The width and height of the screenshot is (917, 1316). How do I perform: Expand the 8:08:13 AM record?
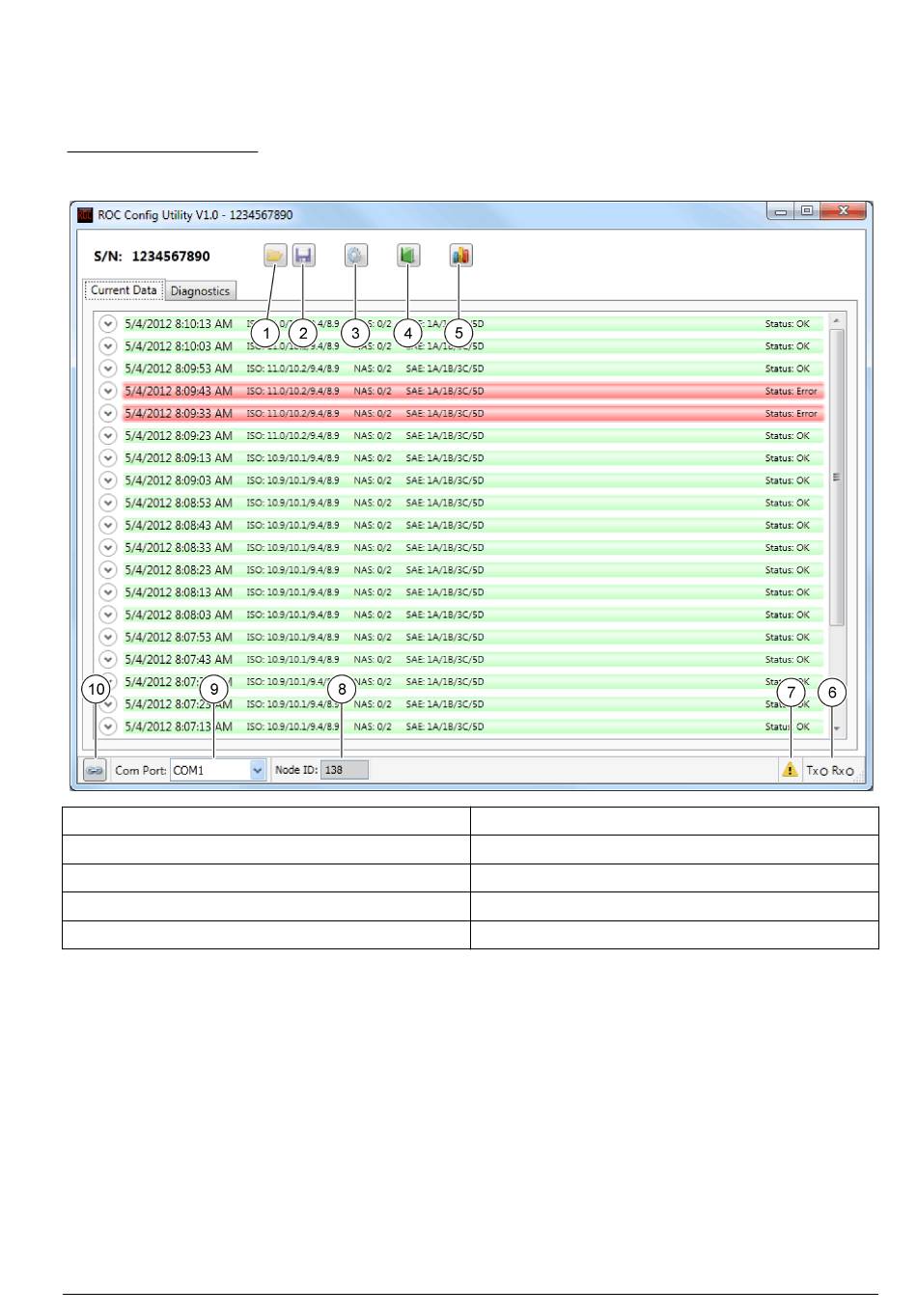[x=108, y=592]
